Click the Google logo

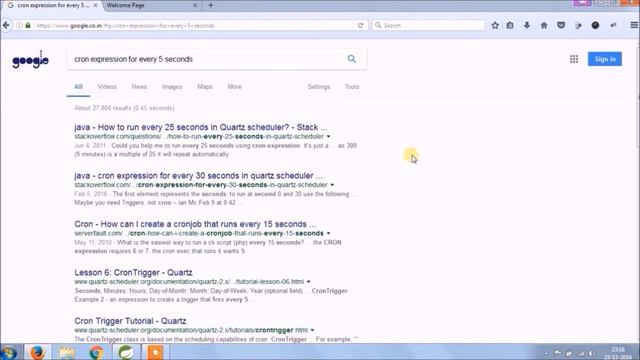pos(31,60)
